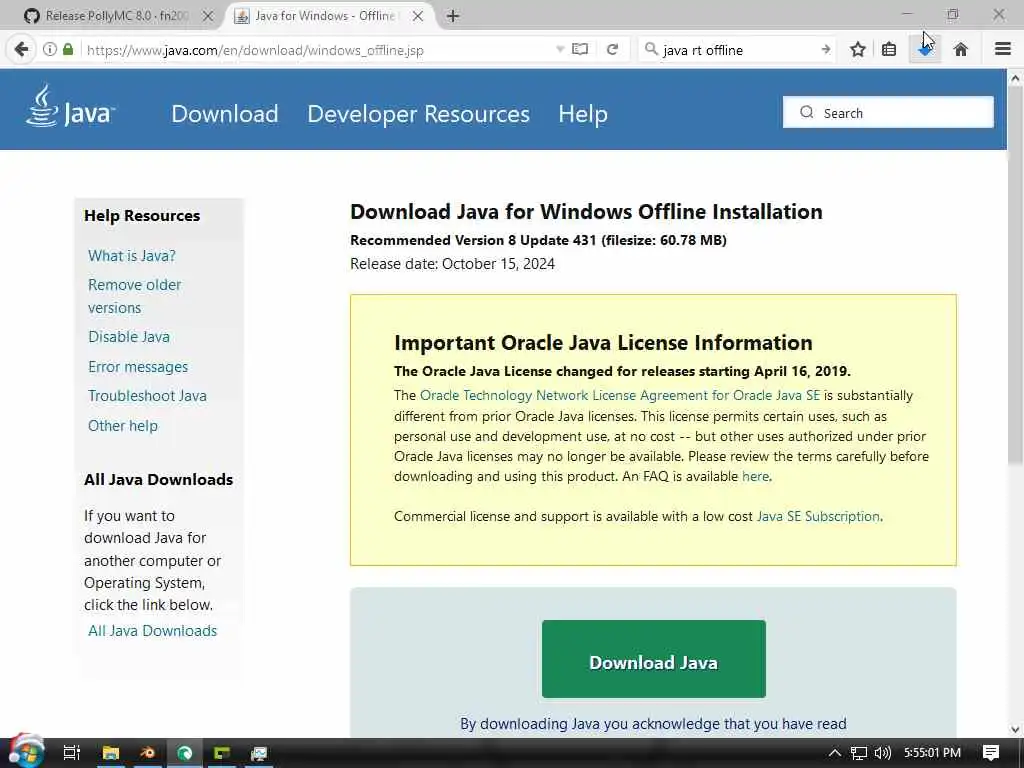The image size is (1024, 768).
Task: Show hidden system tray icons chevron
Action: (x=835, y=753)
